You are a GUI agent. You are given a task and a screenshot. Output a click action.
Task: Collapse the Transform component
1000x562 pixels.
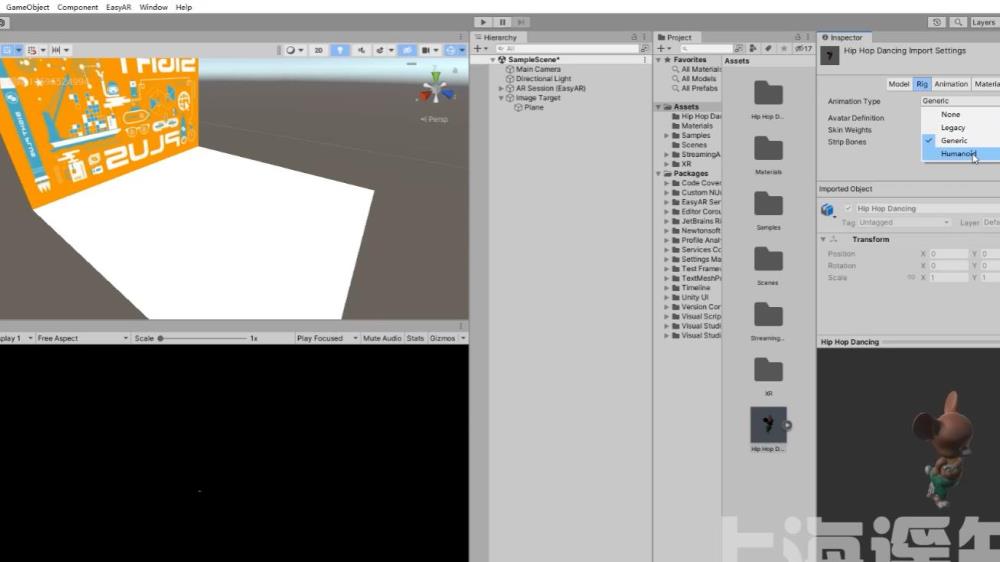pos(823,239)
